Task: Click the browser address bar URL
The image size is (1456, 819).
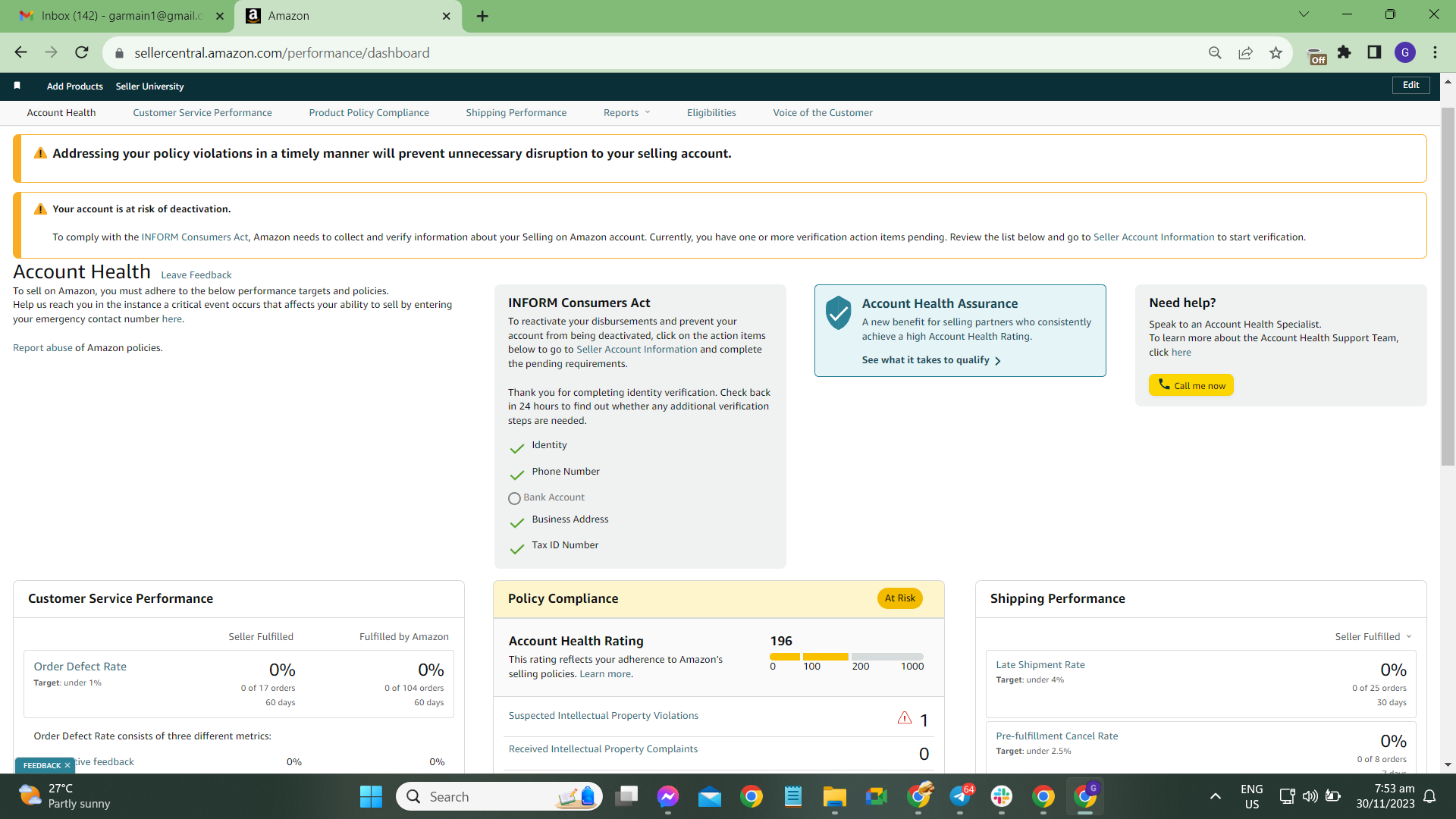Action: [x=282, y=53]
